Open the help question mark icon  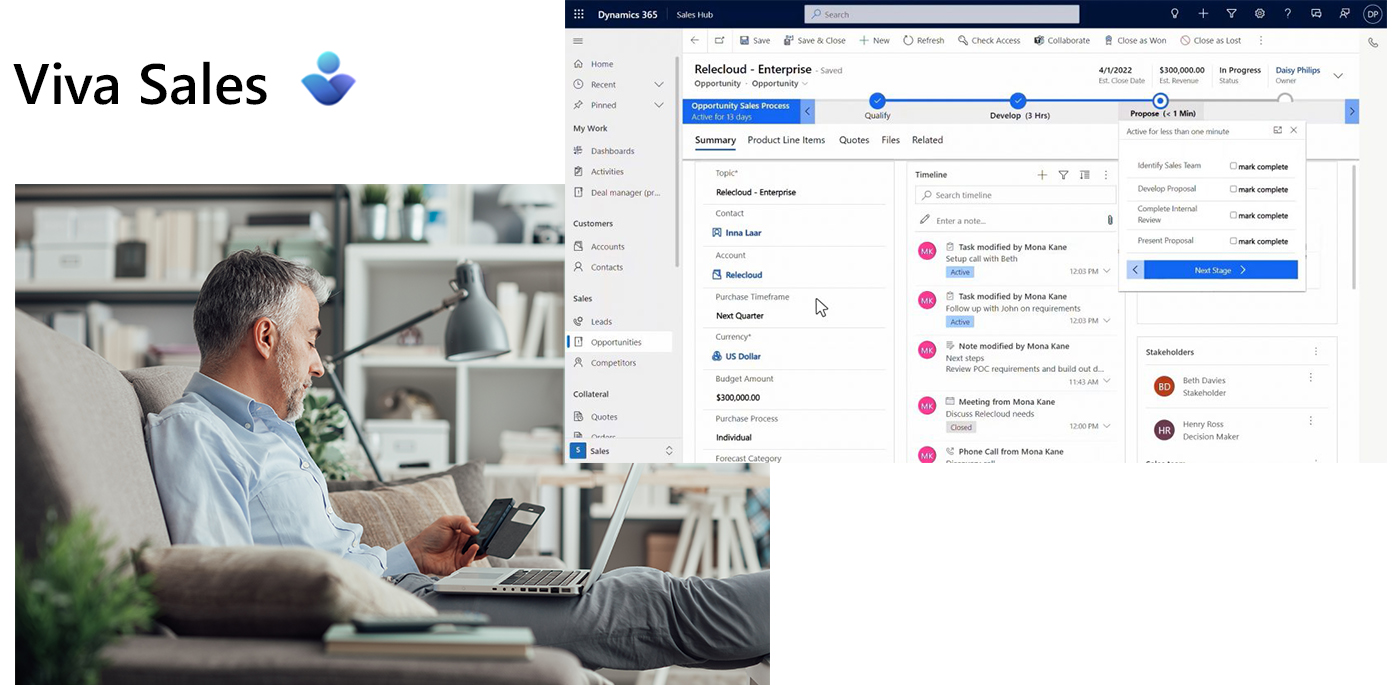point(1288,14)
